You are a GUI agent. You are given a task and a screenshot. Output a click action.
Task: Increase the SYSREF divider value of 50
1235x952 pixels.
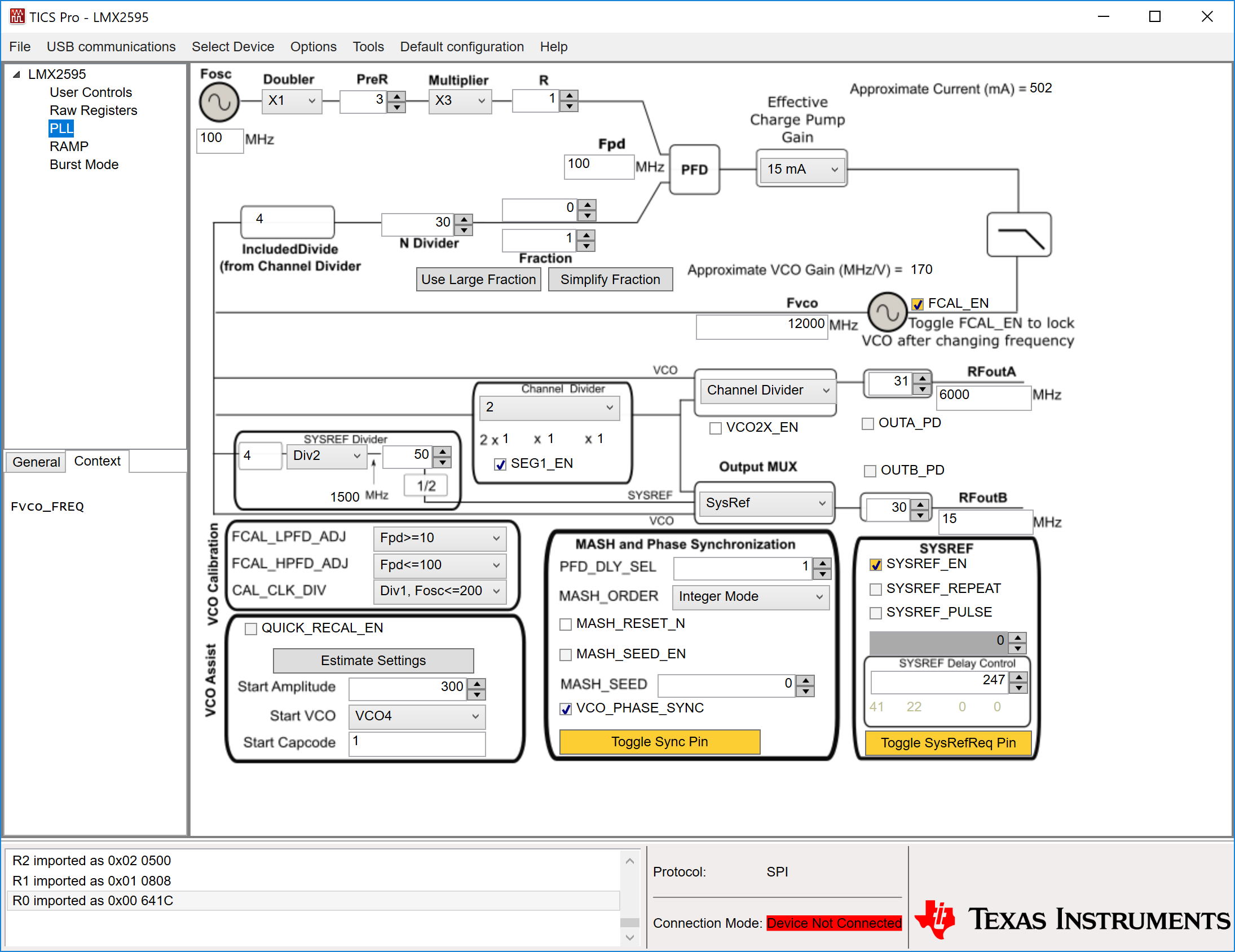tap(443, 451)
